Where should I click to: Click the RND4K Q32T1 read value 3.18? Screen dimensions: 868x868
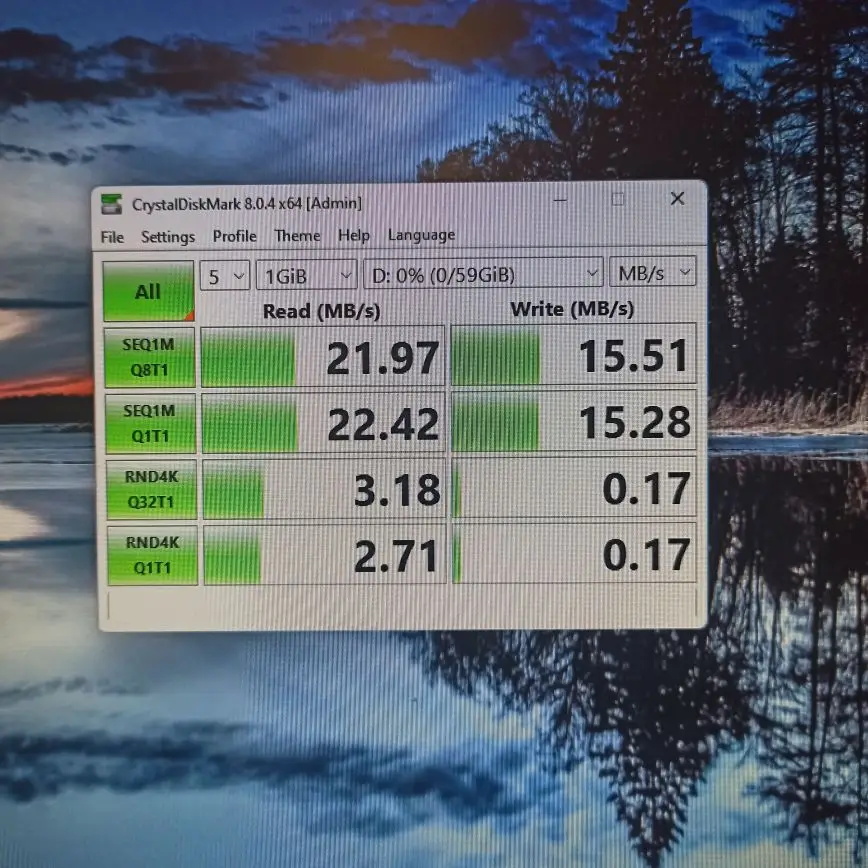[x=324, y=489]
